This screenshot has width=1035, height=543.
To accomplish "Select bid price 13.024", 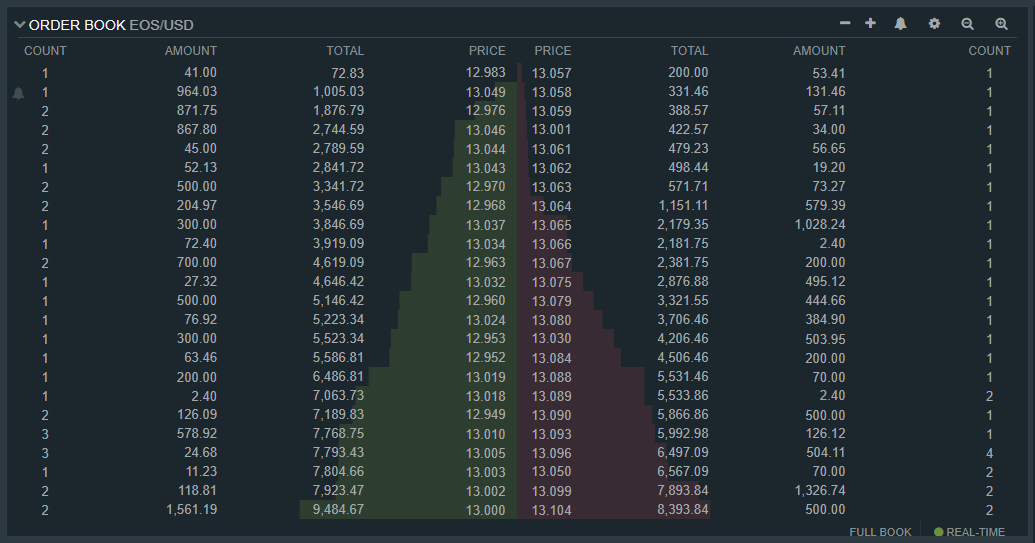I will pos(486,320).
